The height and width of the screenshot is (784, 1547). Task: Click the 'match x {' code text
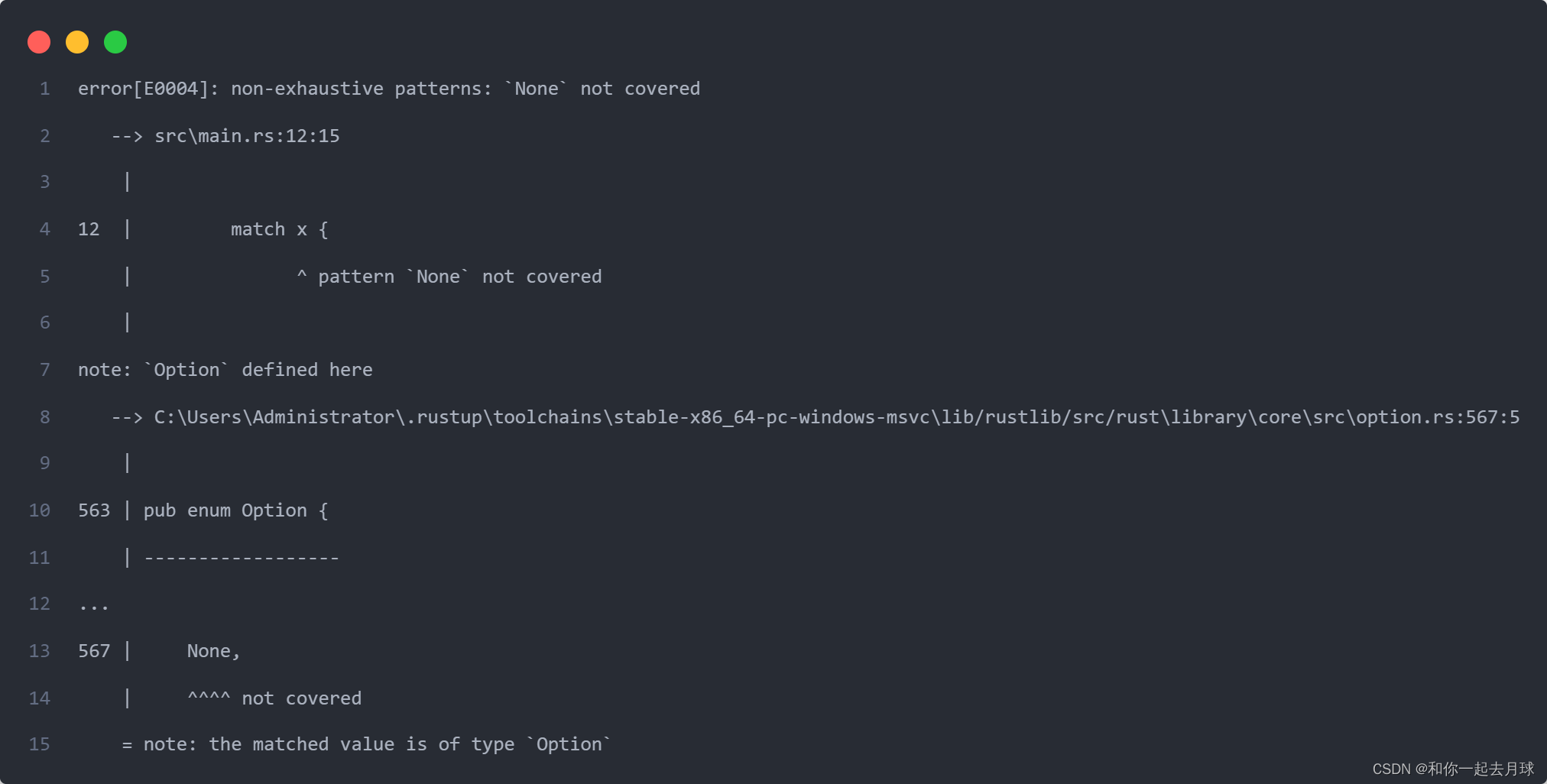tap(280, 229)
